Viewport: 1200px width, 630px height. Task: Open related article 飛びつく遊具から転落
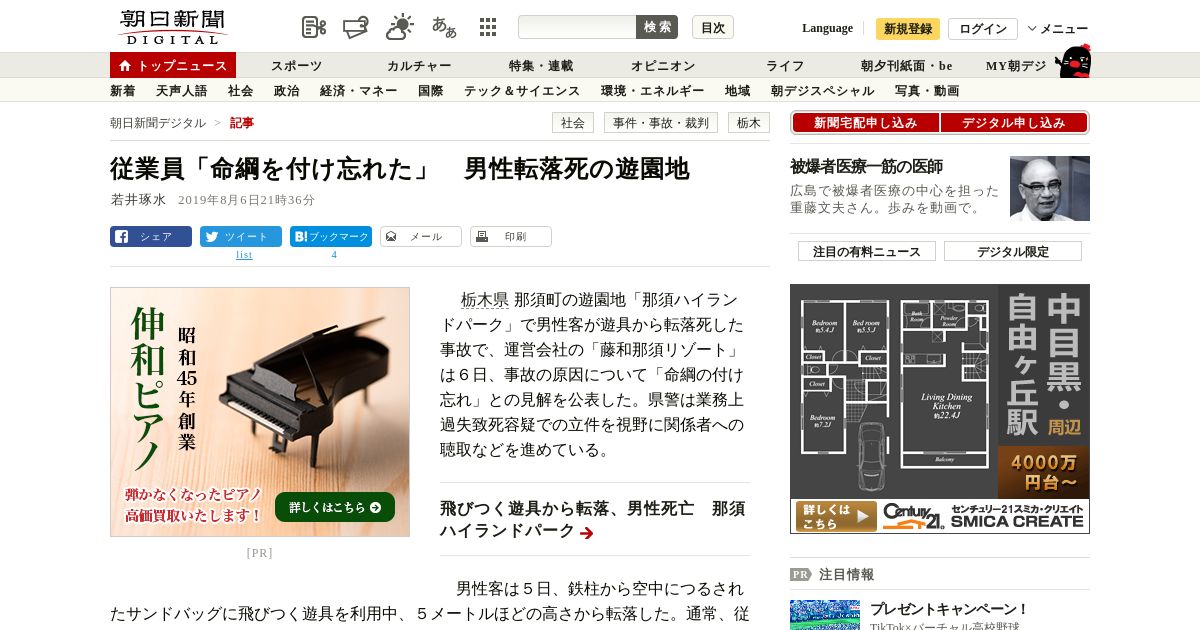[x=592, y=519]
